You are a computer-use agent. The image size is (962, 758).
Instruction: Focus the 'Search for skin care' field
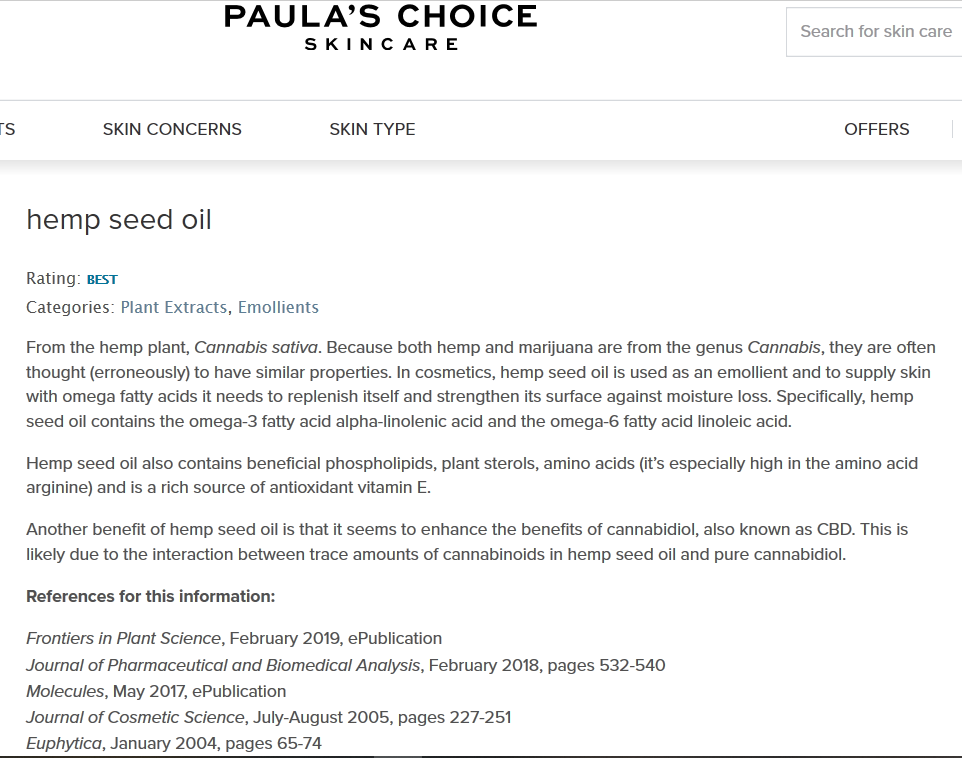[875, 32]
